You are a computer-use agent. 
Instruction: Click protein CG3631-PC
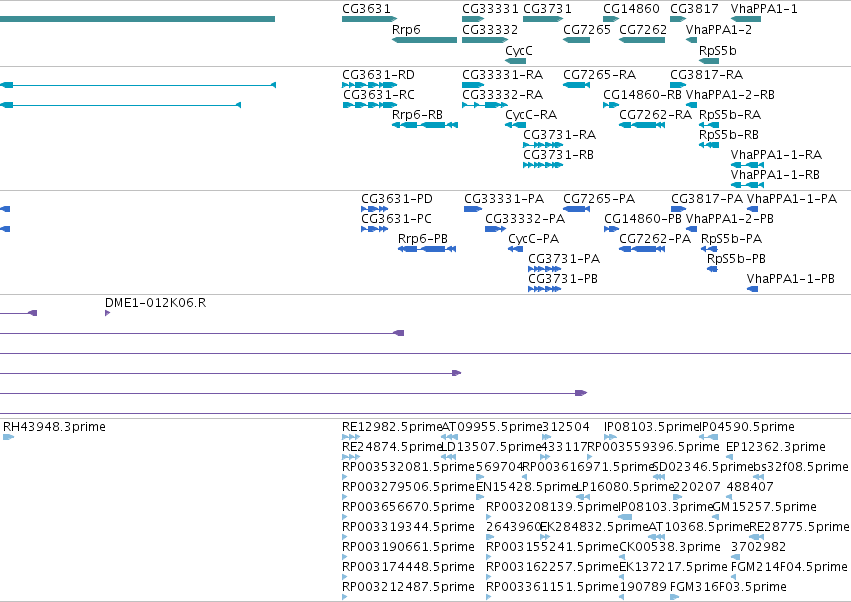396,219
